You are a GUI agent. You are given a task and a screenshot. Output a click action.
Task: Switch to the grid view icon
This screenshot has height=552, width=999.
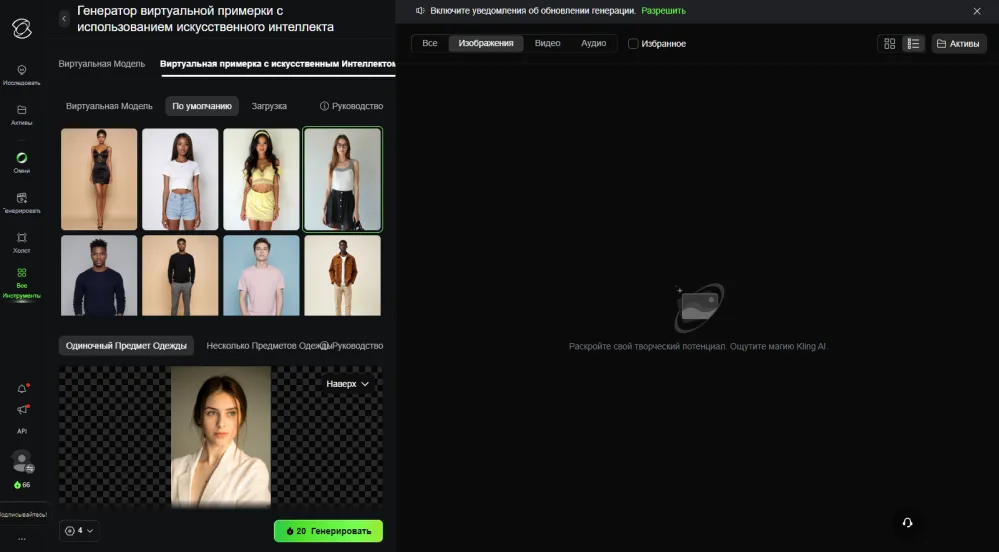pyautogui.click(x=889, y=43)
